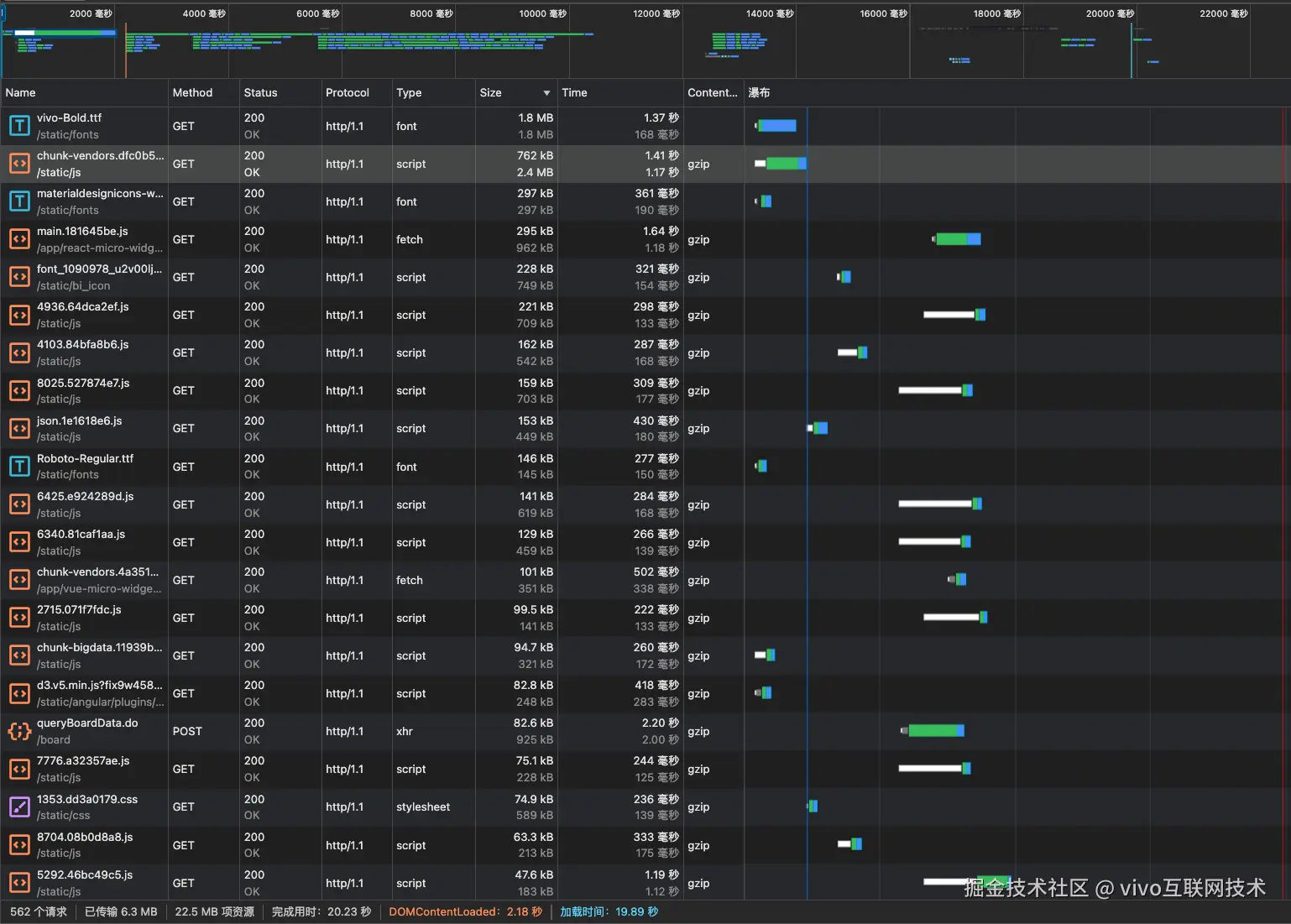This screenshot has width=1291, height=924.
Task: Click font icon for Roboto-Regular.ttf
Action: pos(19,467)
